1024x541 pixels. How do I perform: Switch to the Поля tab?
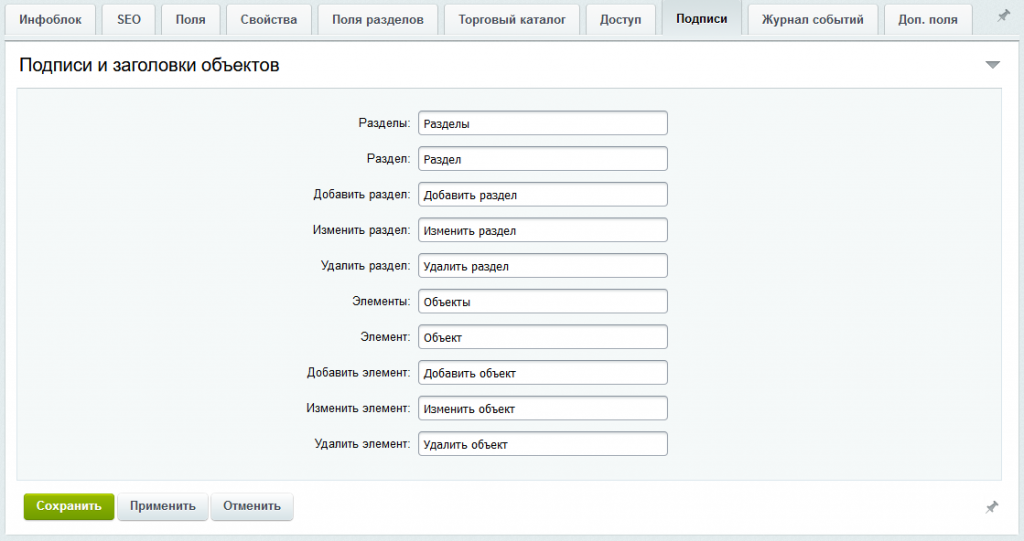[190, 20]
